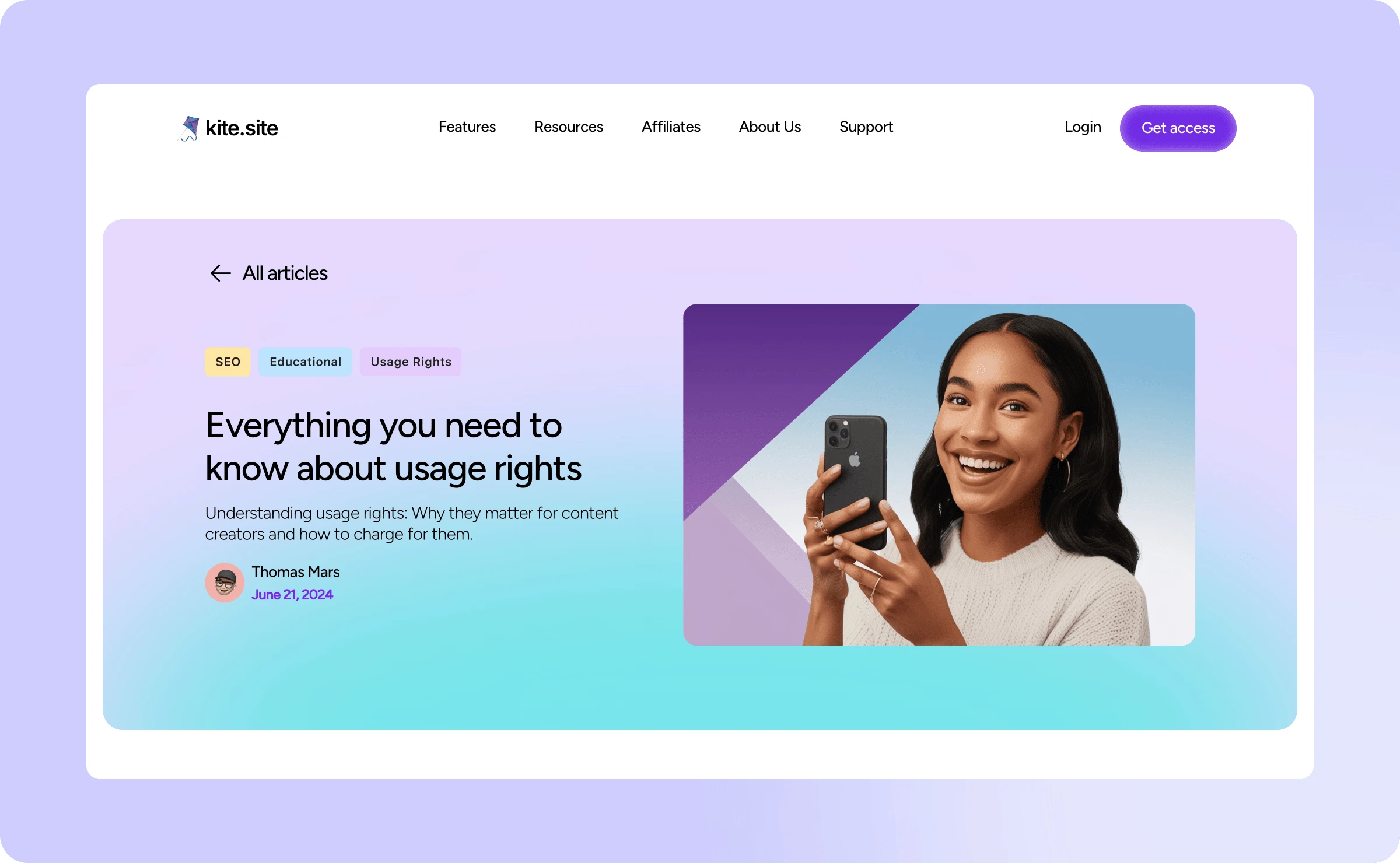Click the June 21, 2024 date

[292, 595]
